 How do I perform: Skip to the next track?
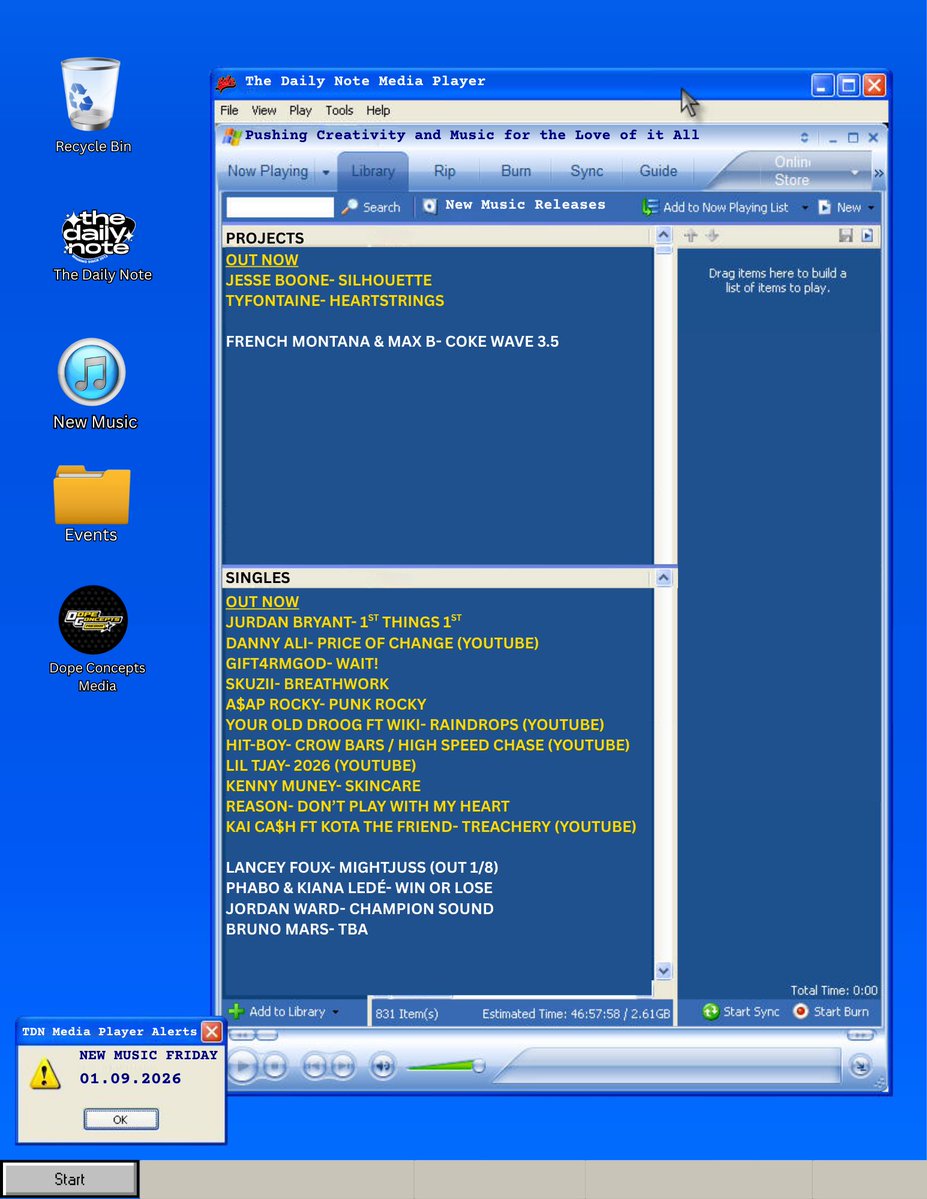tap(343, 1066)
